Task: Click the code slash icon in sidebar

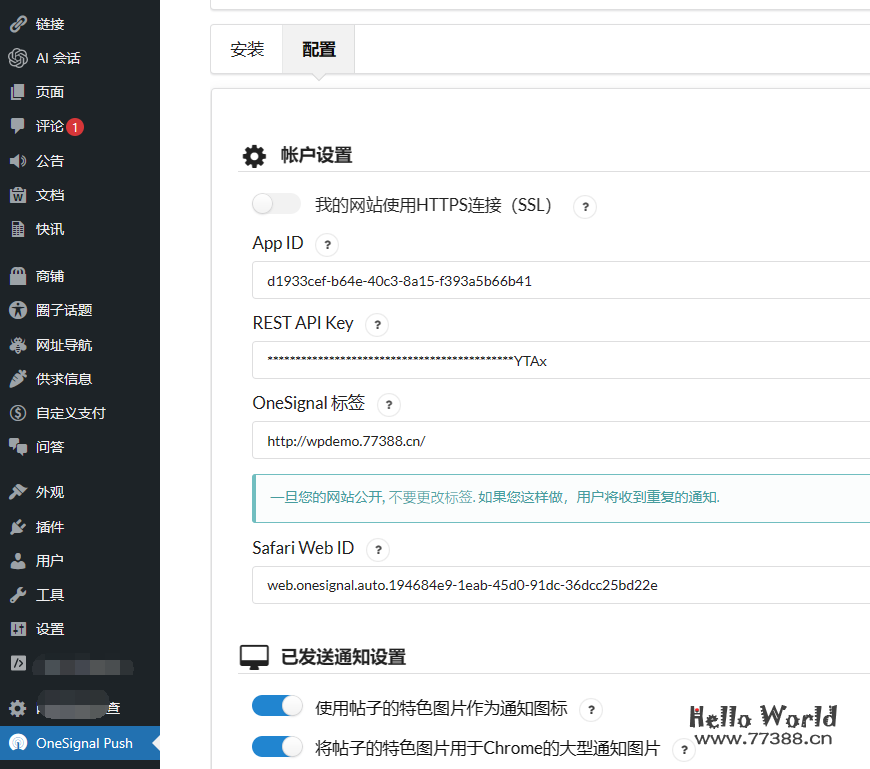Action: coord(18,663)
